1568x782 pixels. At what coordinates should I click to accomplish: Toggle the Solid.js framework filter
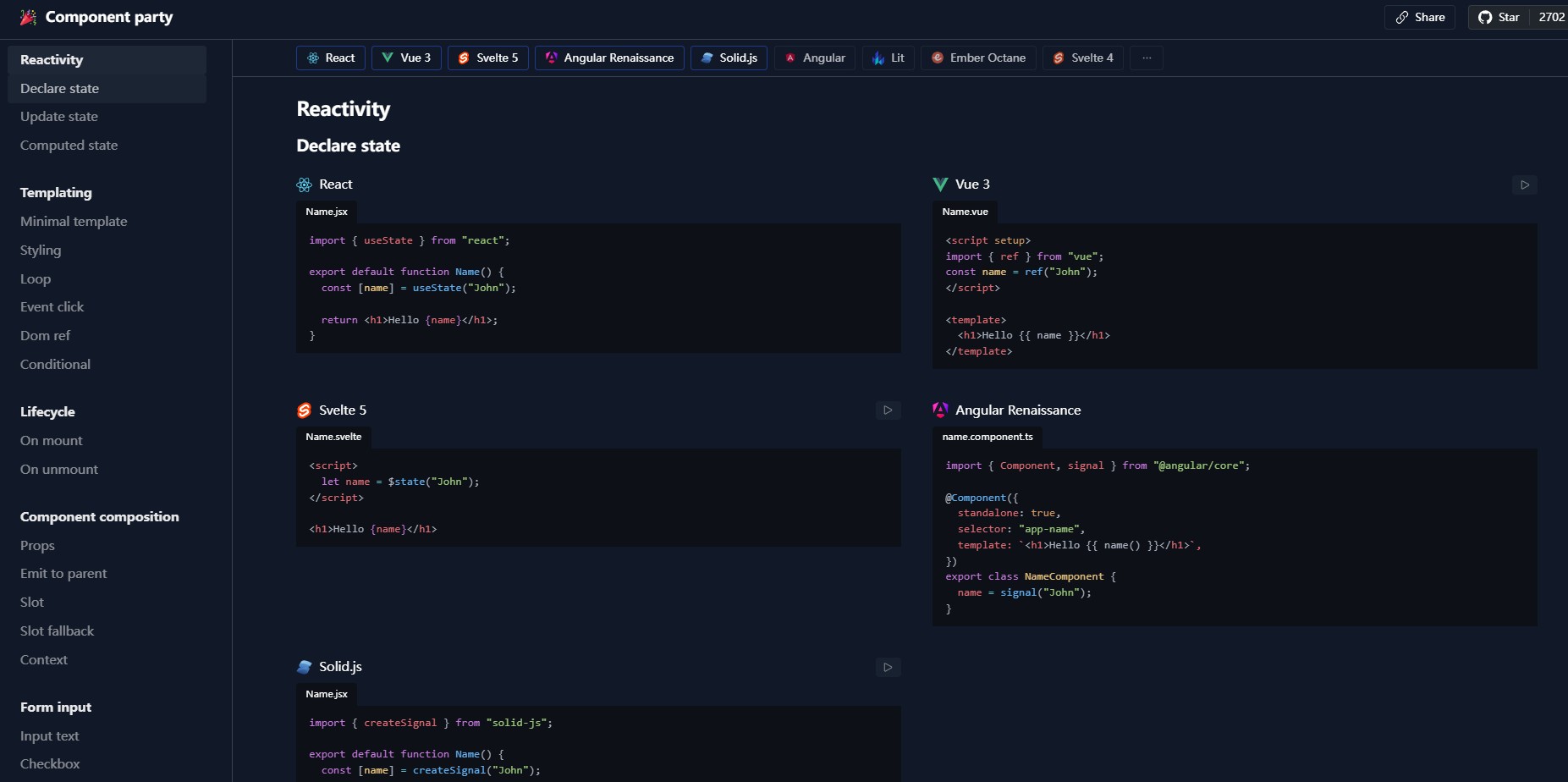coord(729,58)
